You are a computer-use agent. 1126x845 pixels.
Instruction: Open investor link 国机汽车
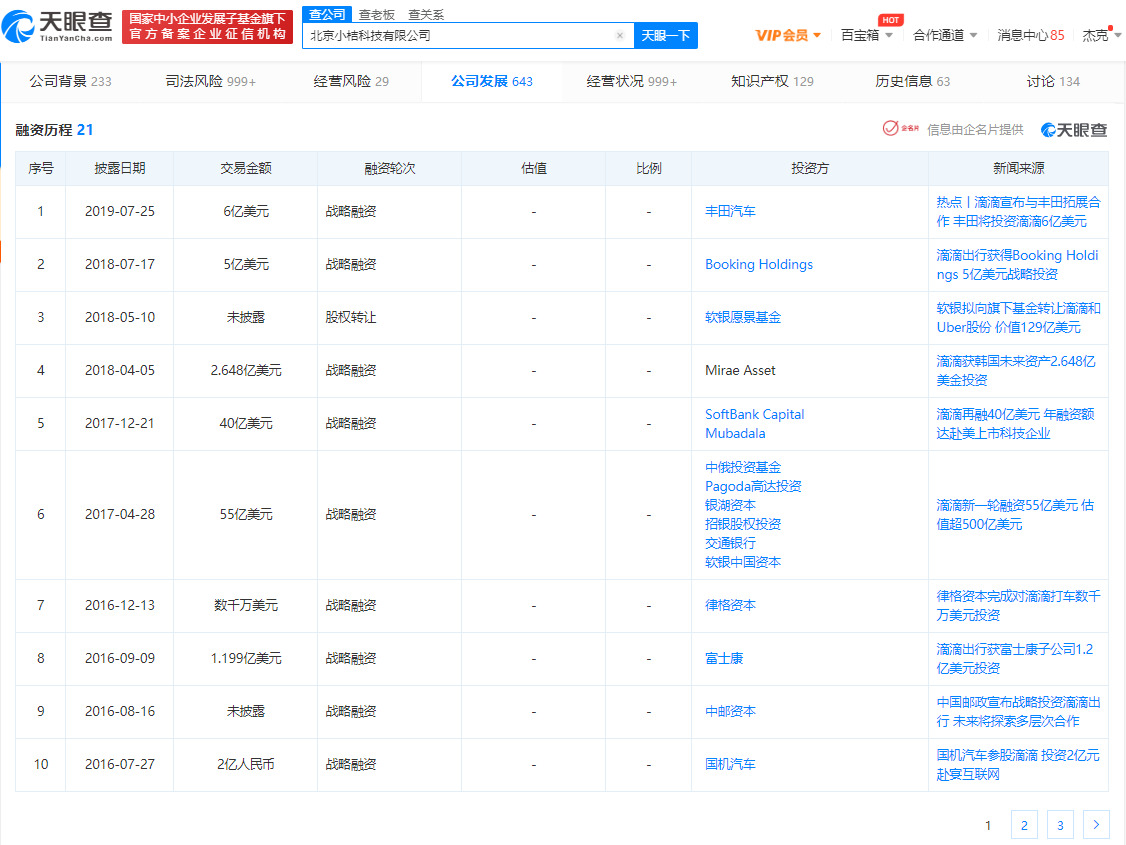tap(730, 765)
